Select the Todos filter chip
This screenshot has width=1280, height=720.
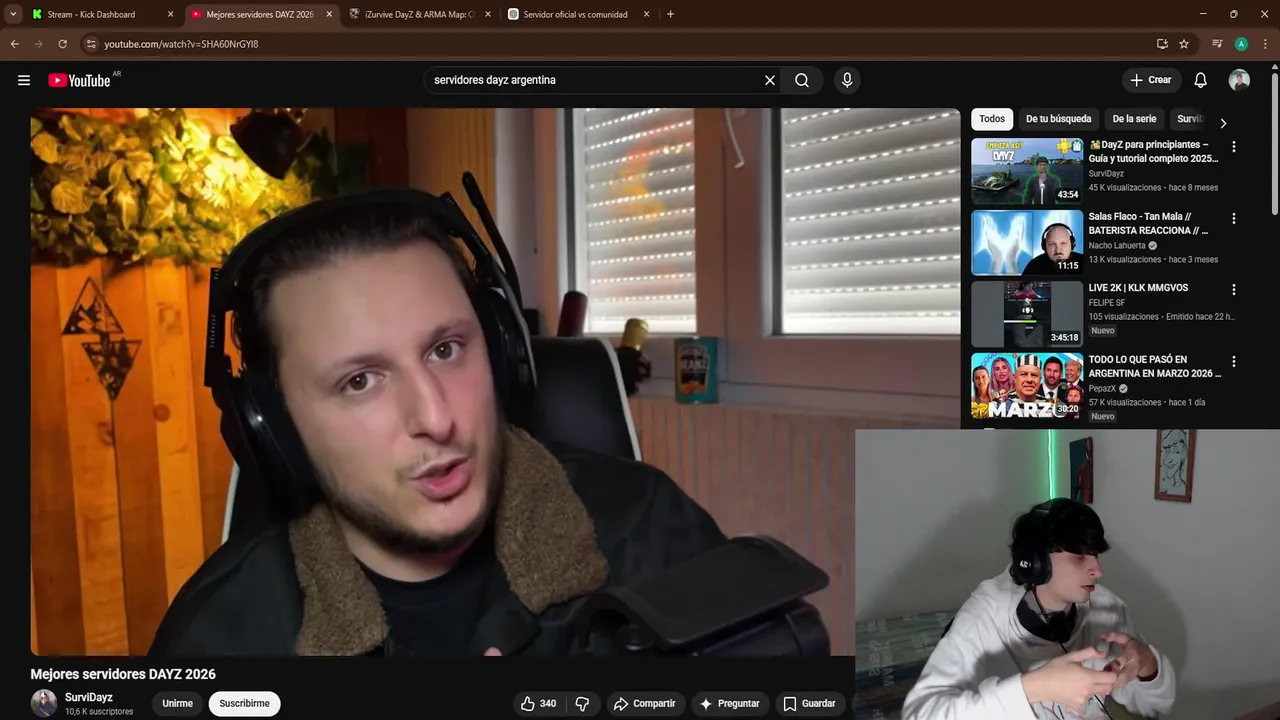[992, 119]
